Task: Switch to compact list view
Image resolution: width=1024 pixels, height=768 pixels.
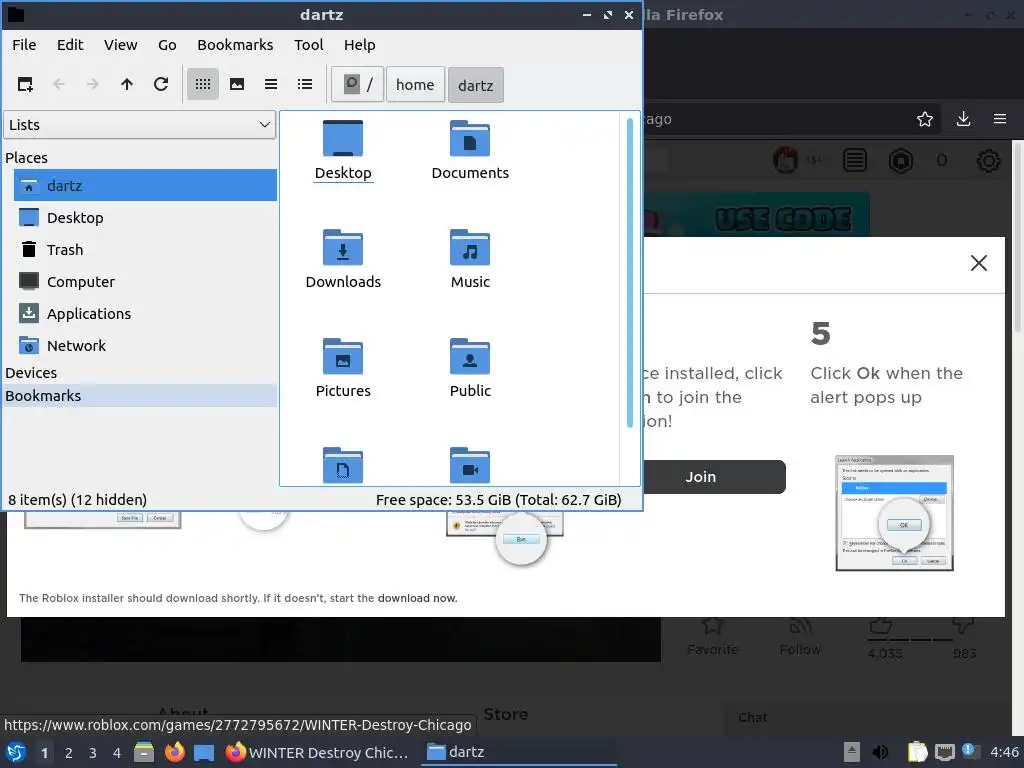Action: pyautogui.click(x=270, y=84)
